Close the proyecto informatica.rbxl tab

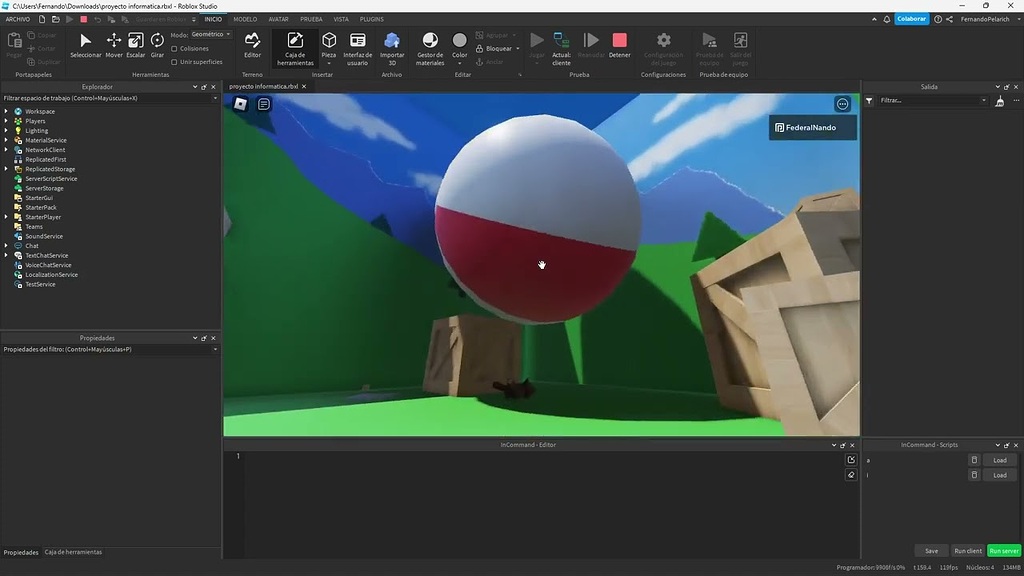coord(304,86)
